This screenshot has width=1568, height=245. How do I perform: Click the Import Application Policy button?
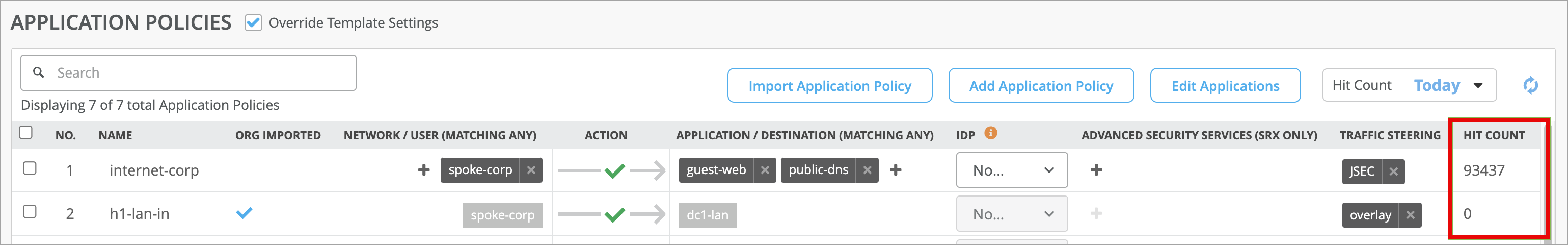click(830, 86)
